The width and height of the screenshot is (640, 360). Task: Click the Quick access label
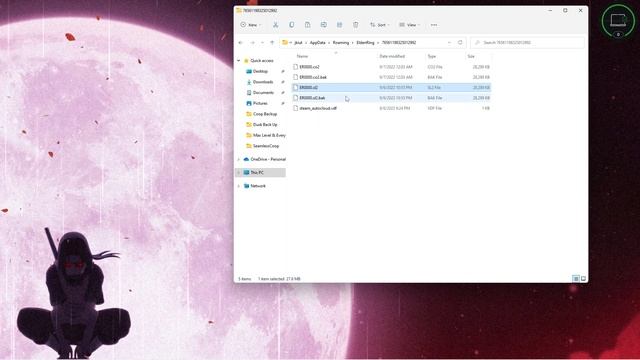coord(262,60)
